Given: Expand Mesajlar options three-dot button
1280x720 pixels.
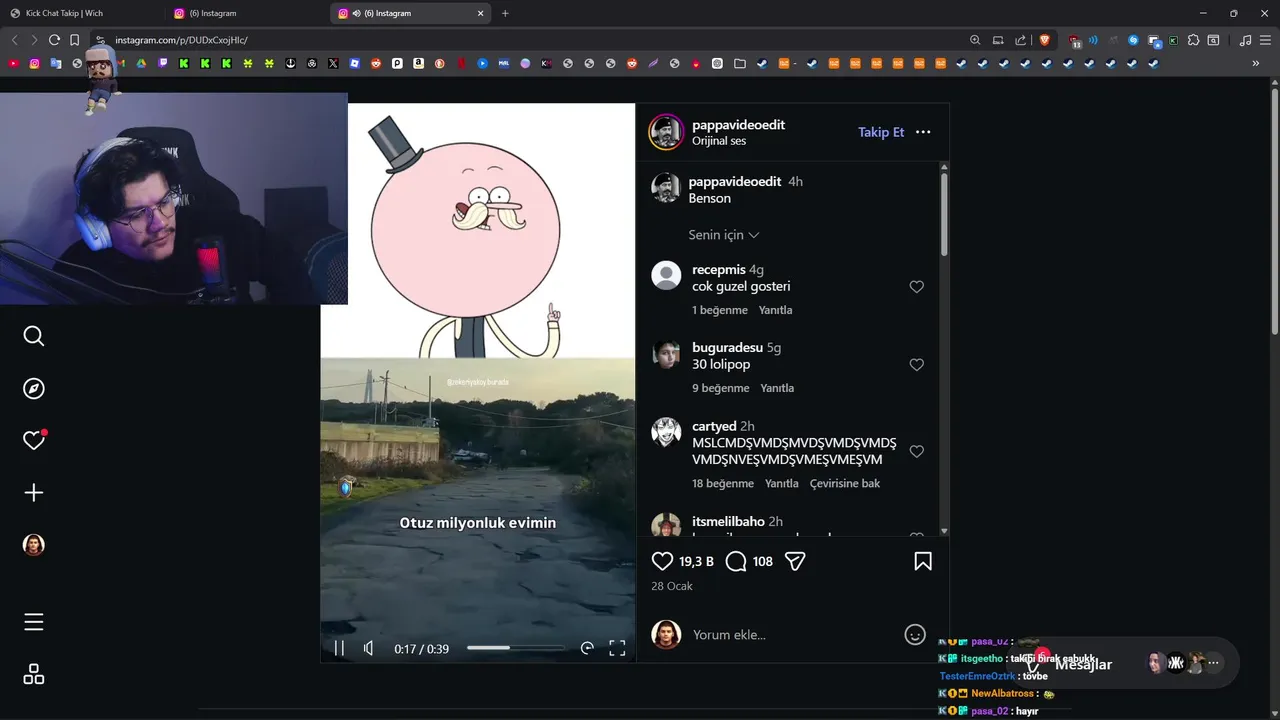Looking at the screenshot, I should [1213, 662].
